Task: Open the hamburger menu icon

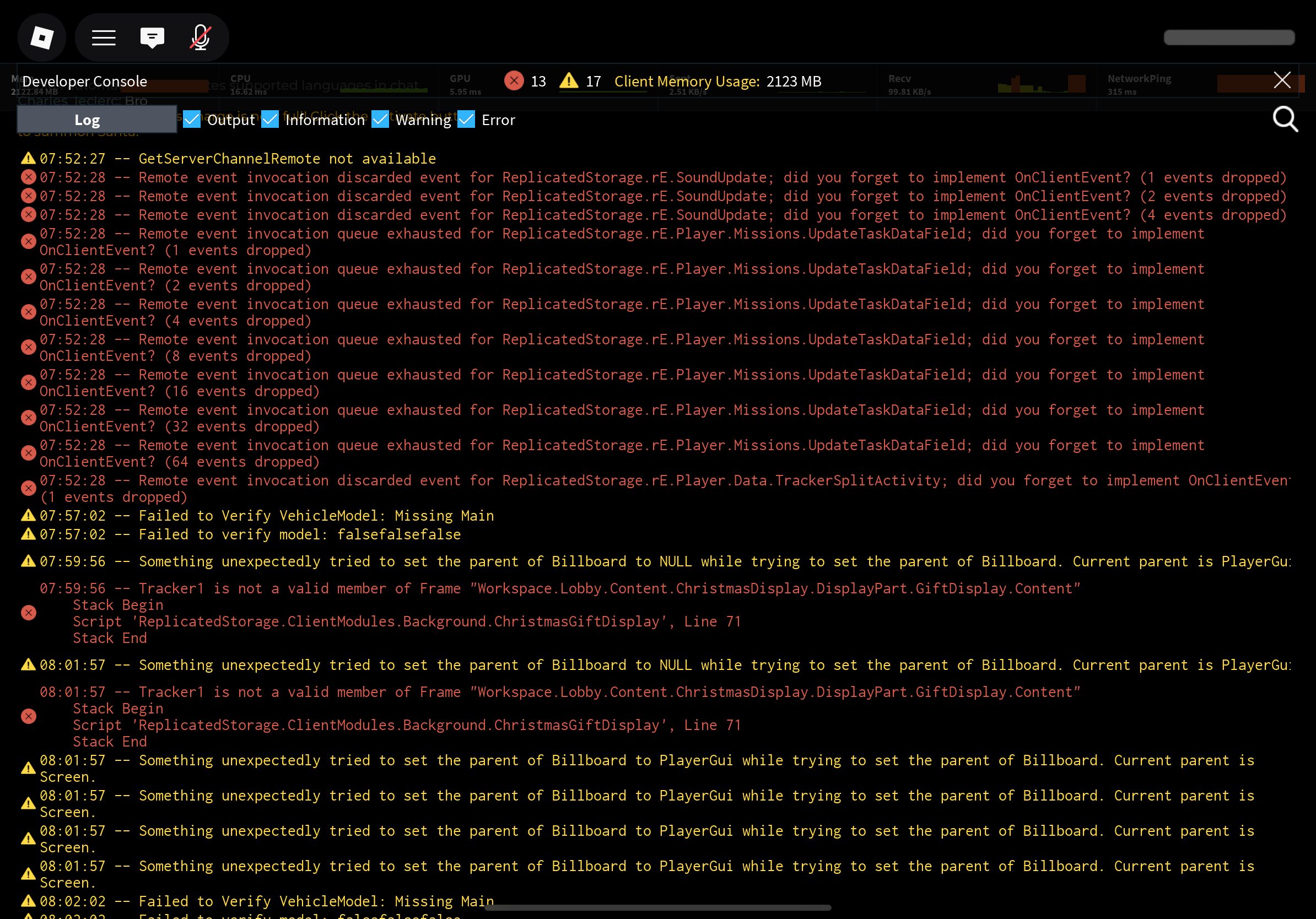Action: (104, 38)
